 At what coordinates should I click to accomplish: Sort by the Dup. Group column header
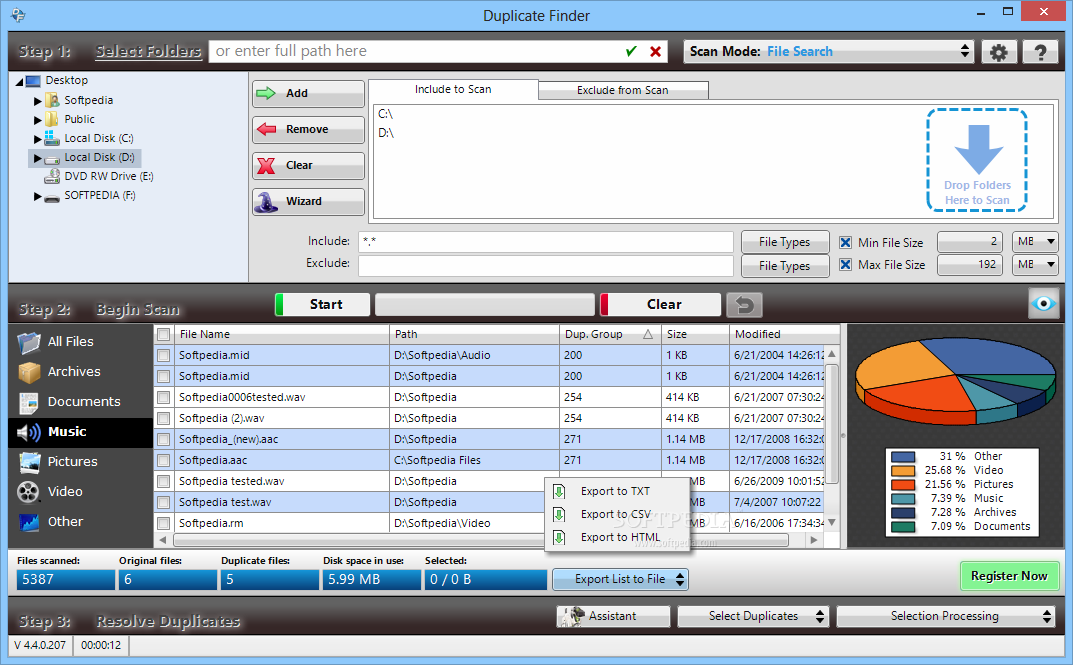pyautogui.click(x=609, y=334)
